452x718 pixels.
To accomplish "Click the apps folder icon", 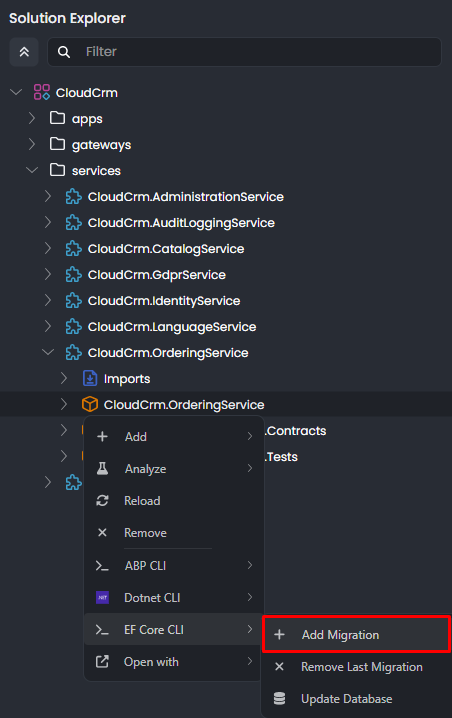I will click(57, 118).
